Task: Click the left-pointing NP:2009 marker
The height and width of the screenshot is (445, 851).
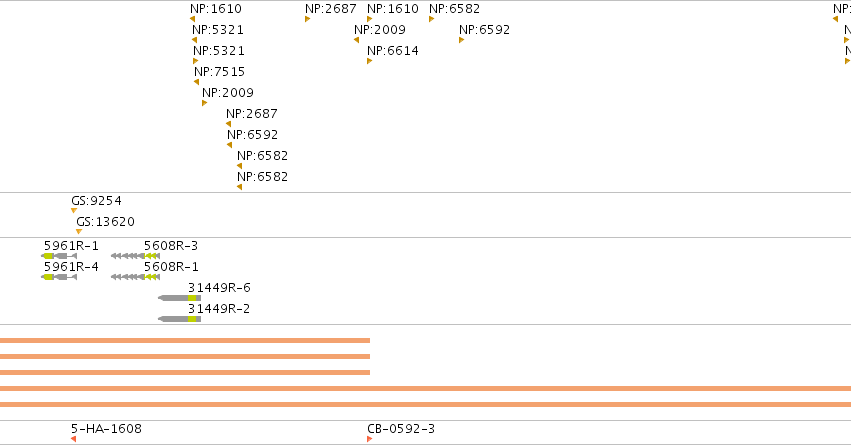Action: (357, 40)
